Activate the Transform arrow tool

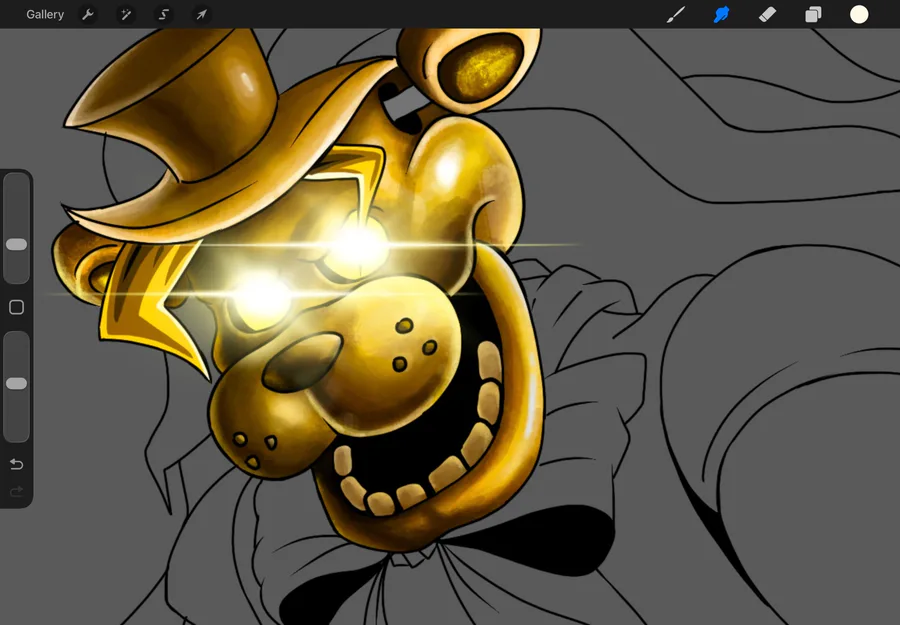[x=201, y=14]
